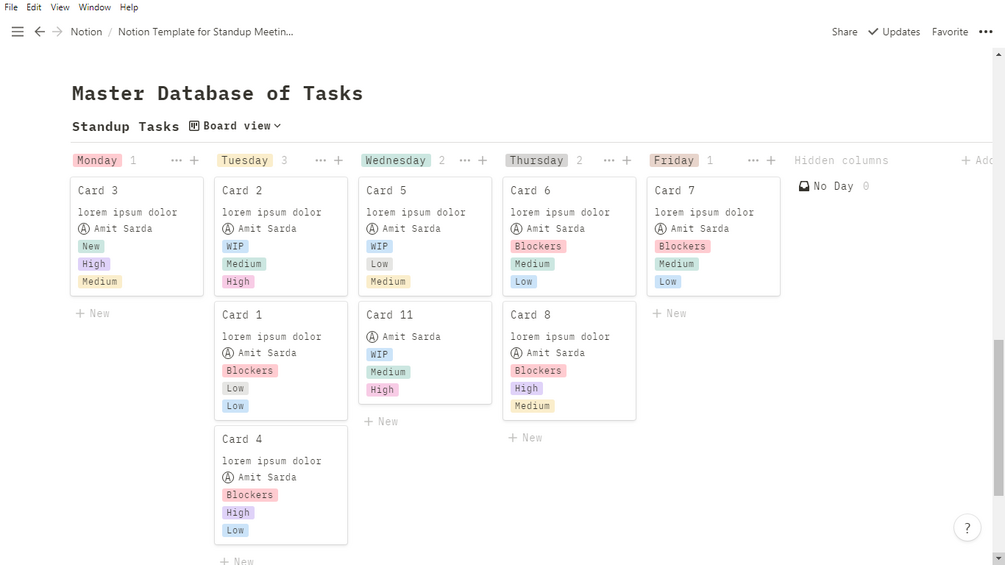Open the Window menu
This screenshot has width=1005, height=565.
point(95,7)
